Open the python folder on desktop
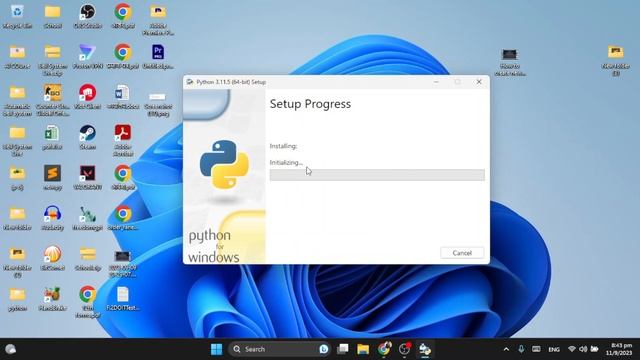 click(17, 299)
